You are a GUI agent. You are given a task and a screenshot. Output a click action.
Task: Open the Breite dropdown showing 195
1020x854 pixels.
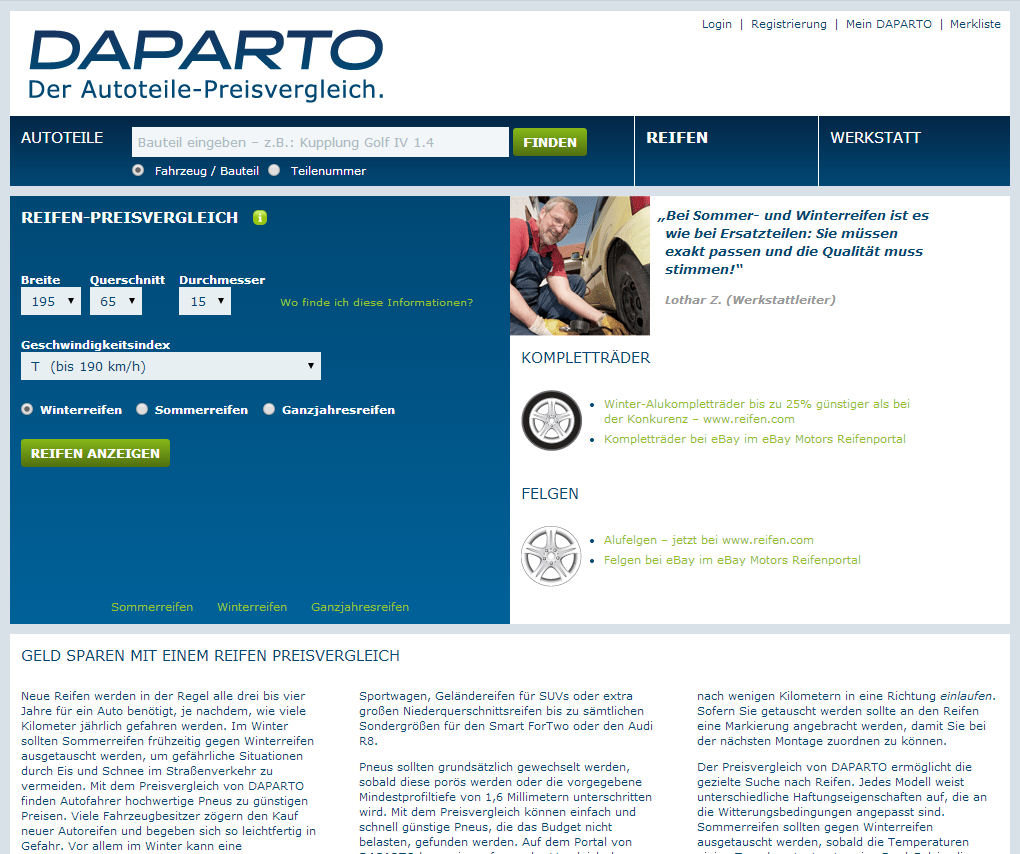51,301
